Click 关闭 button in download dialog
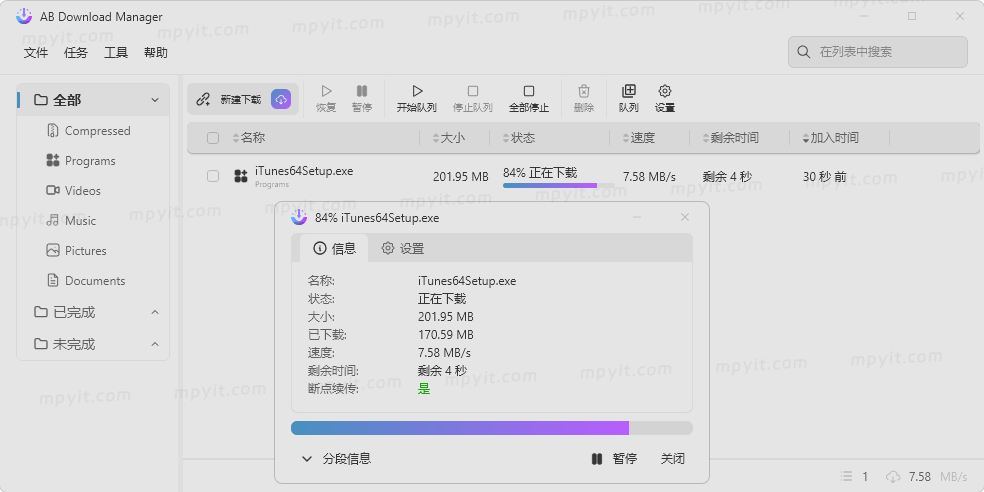984x492 pixels. click(x=673, y=459)
